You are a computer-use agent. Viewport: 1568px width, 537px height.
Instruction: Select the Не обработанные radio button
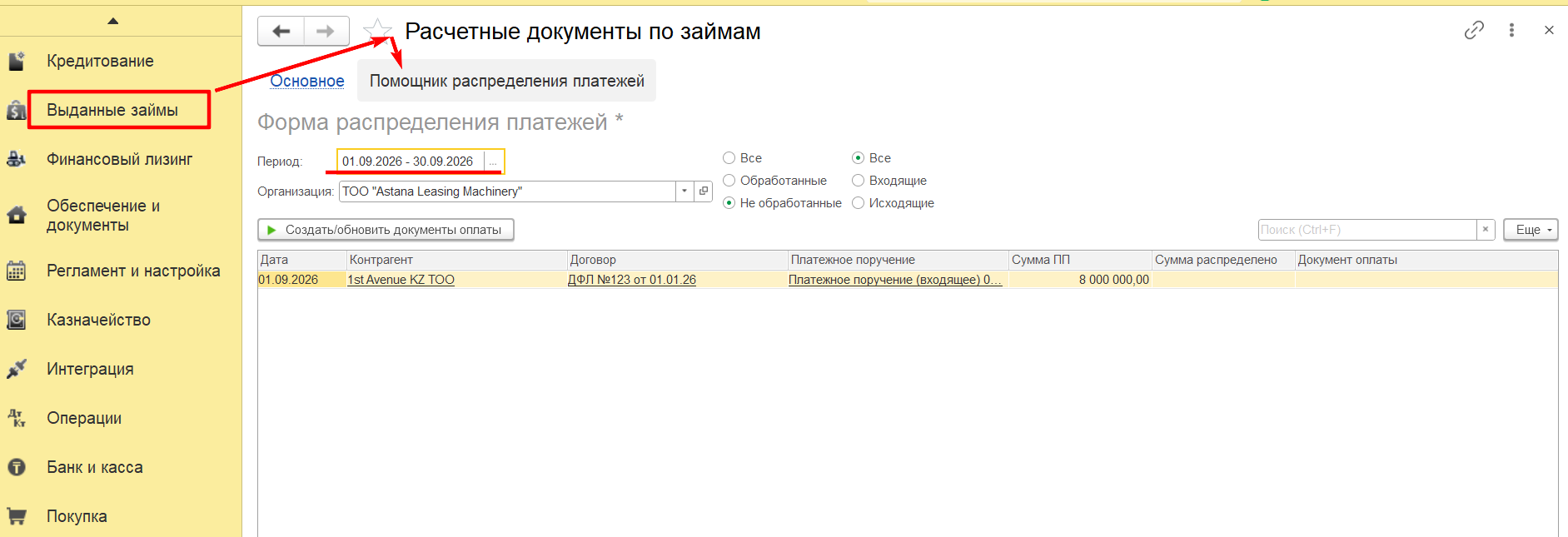point(729,203)
